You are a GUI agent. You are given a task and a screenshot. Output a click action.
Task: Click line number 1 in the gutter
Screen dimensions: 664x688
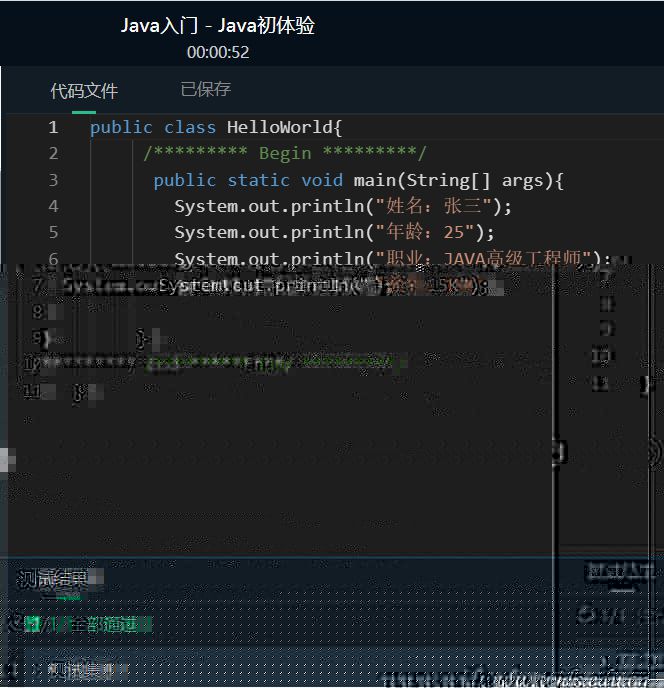(53, 128)
